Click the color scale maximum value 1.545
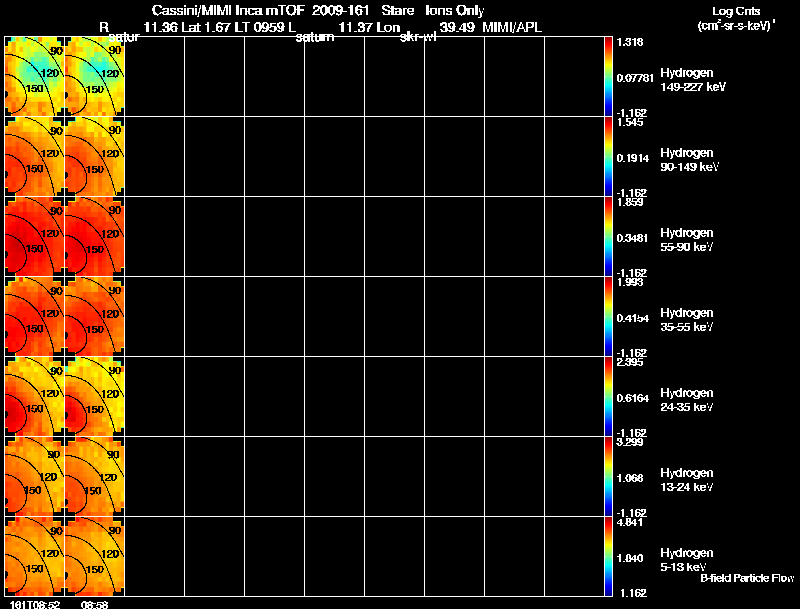This screenshot has height=609, width=800. click(x=630, y=122)
